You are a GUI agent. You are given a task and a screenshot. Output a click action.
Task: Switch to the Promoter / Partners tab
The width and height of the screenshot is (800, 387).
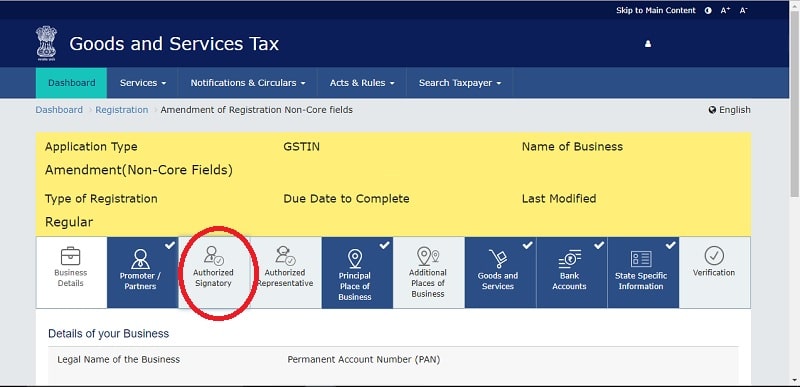point(143,272)
